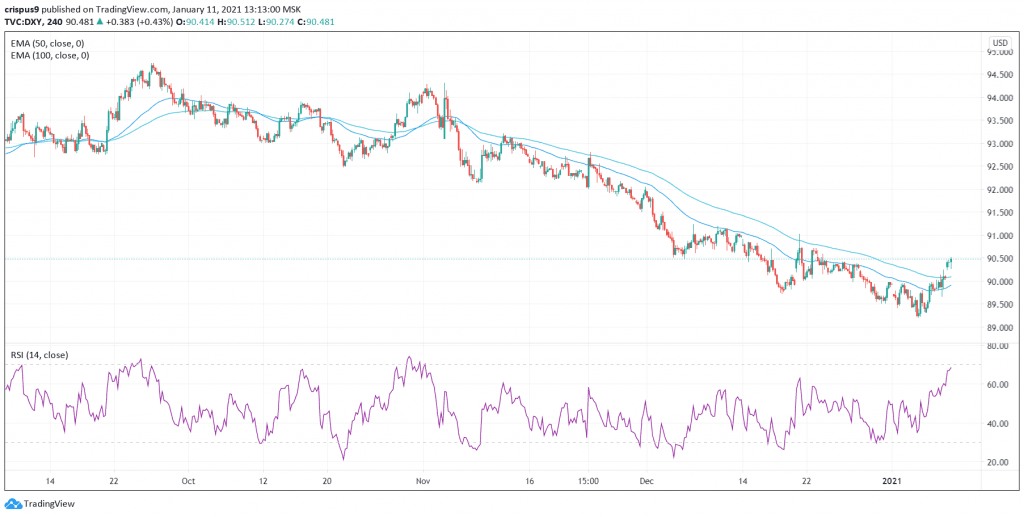
Task: Click the 20 date label on time axis
Action: click(328, 481)
